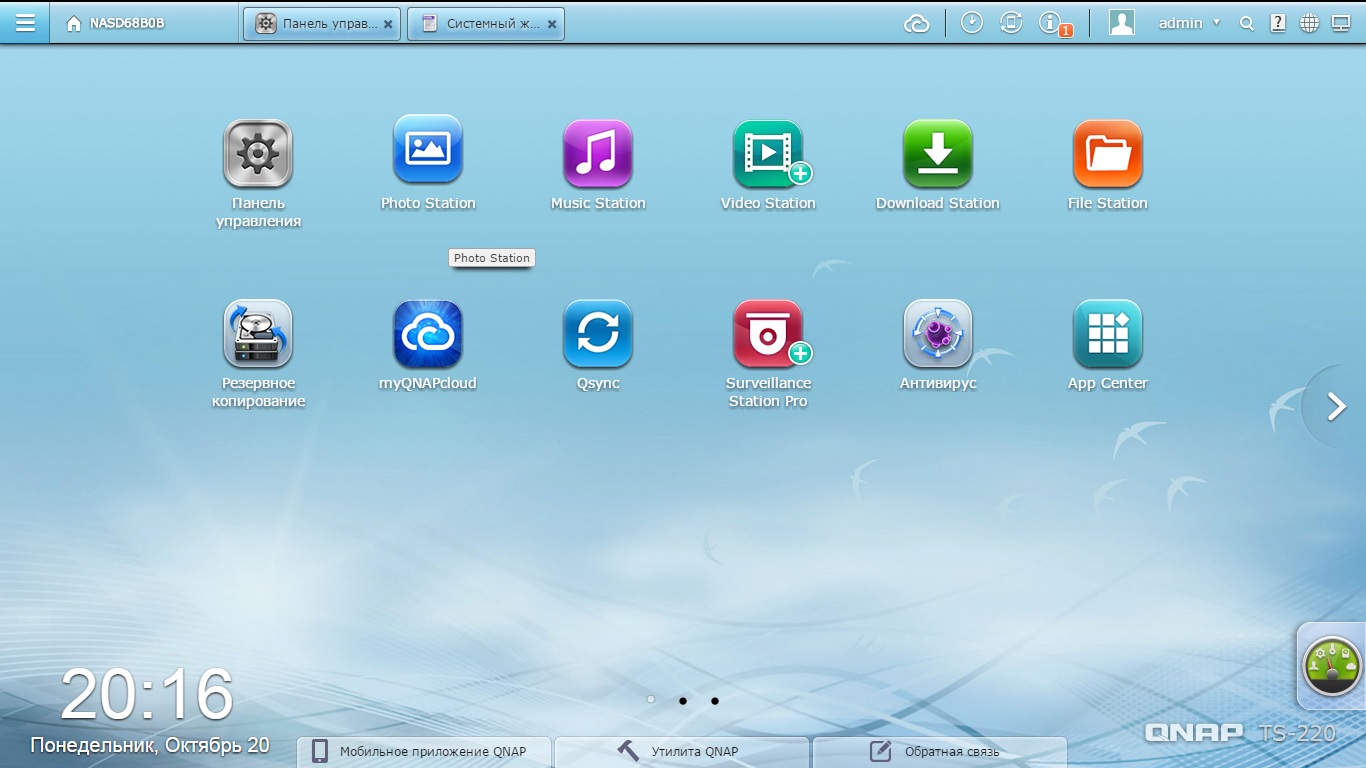Open Утилита QNAP button
The image size is (1366, 768).
(682, 752)
